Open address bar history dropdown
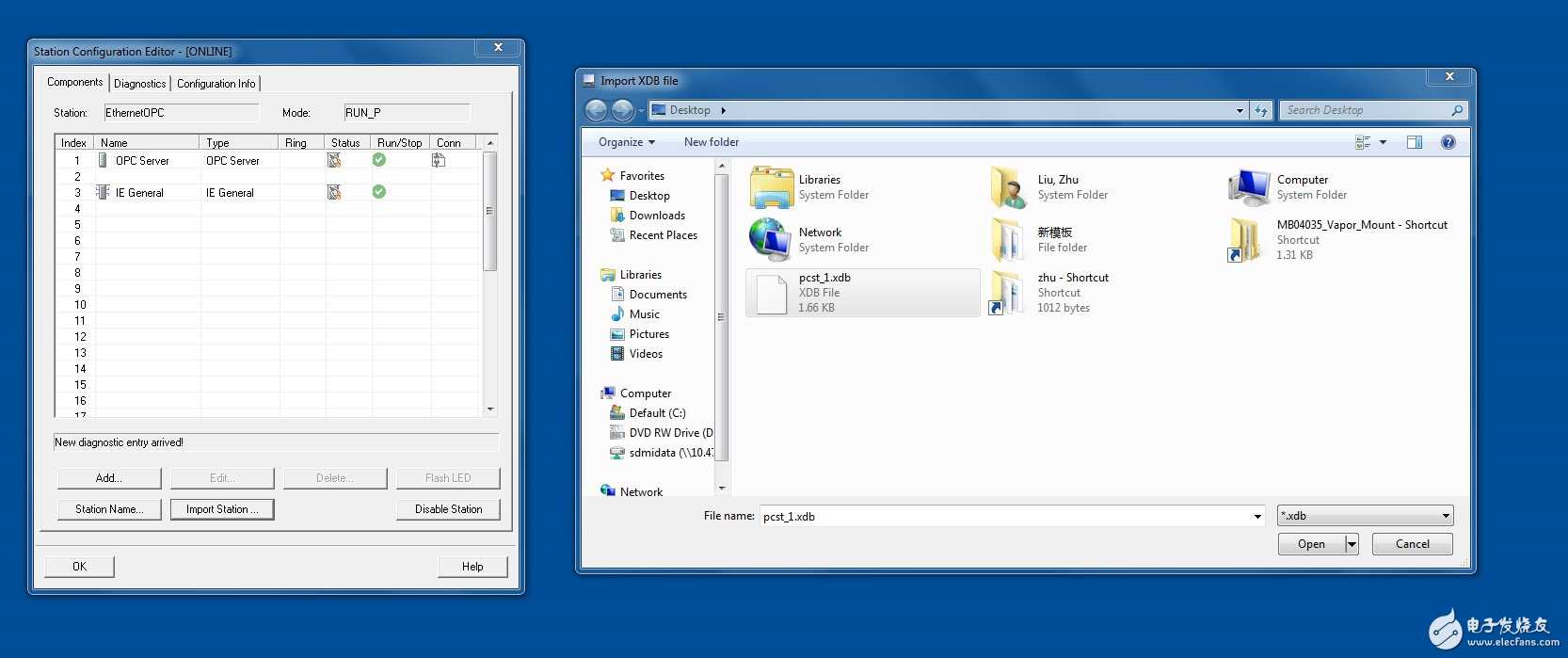This screenshot has width=1568, height=658. coord(1240,110)
